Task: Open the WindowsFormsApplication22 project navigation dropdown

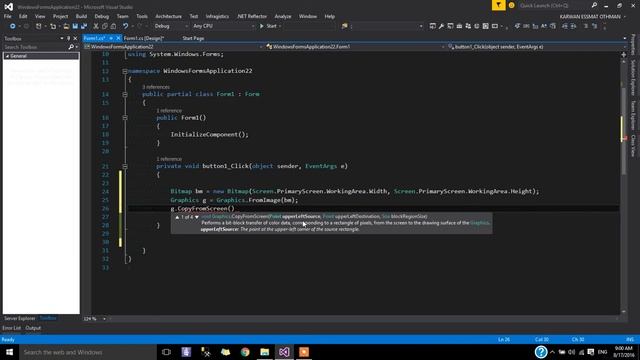Action: coord(173,47)
